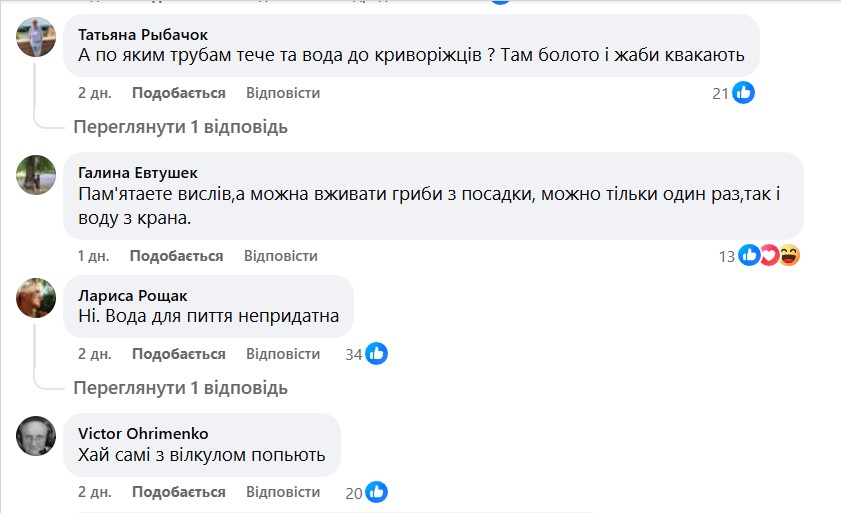Toggle Подобається on Victor Ohrimenko's comment
This screenshot has width=841, height=513.
pos(178,492)
